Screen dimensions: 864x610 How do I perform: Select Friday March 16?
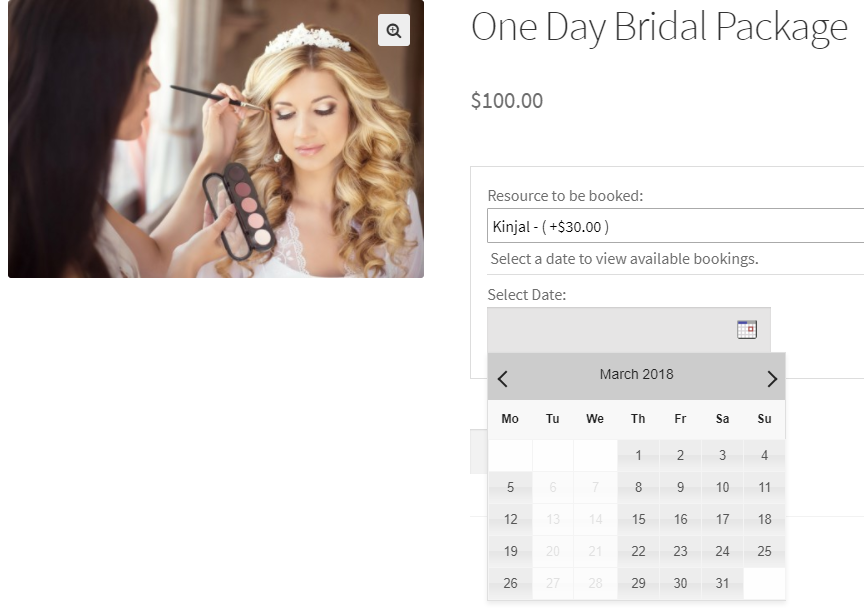pyautogui.click(x=681, y=519)
